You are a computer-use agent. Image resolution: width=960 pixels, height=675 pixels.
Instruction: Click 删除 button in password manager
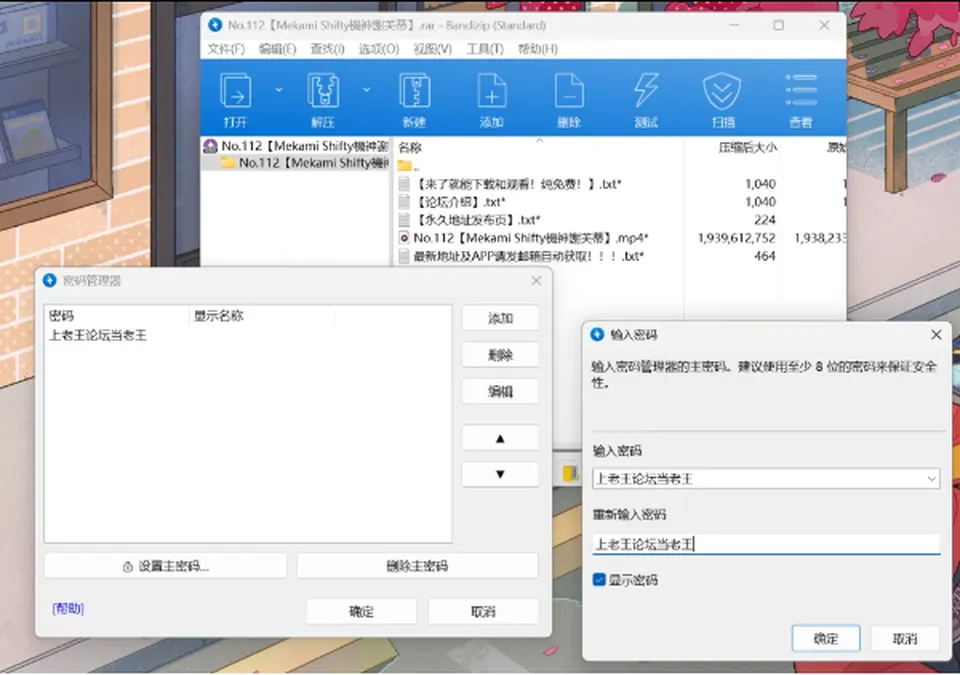click(x=500, y=355)
